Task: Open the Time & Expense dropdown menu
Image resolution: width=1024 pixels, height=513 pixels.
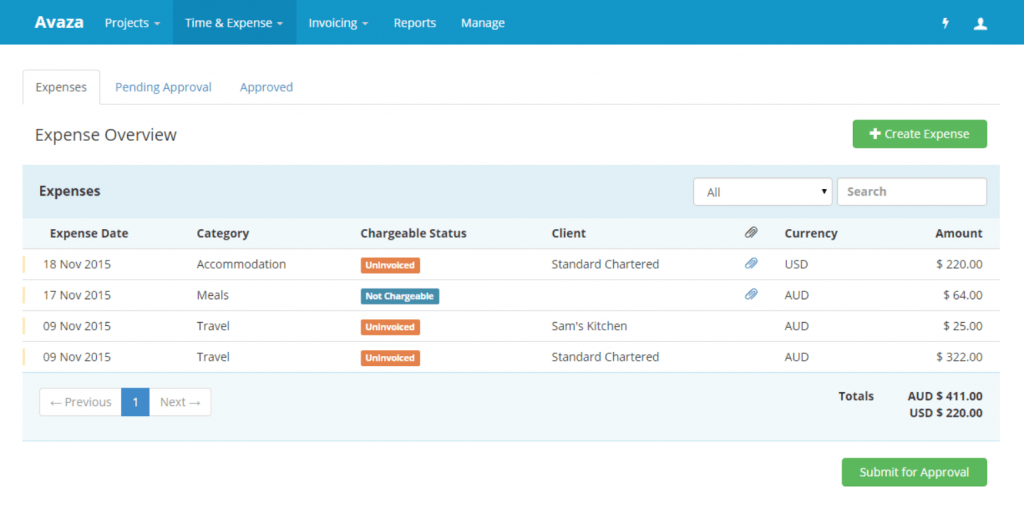Action: coord(234,23)
